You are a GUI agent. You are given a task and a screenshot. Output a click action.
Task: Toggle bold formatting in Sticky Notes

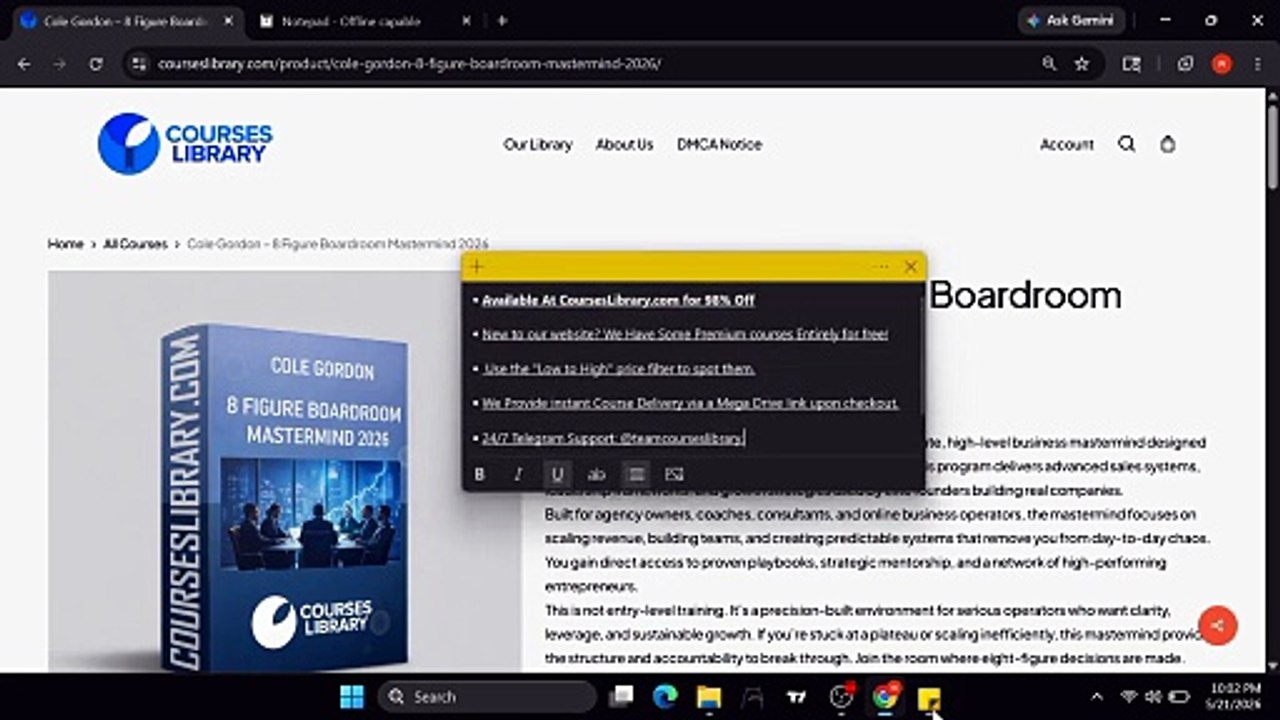(x=479, y=474)
